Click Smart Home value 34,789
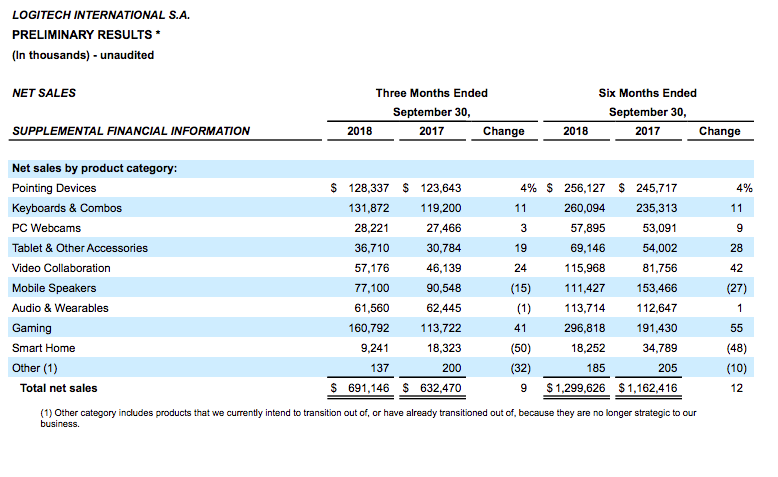 click(x=660, y=348)
